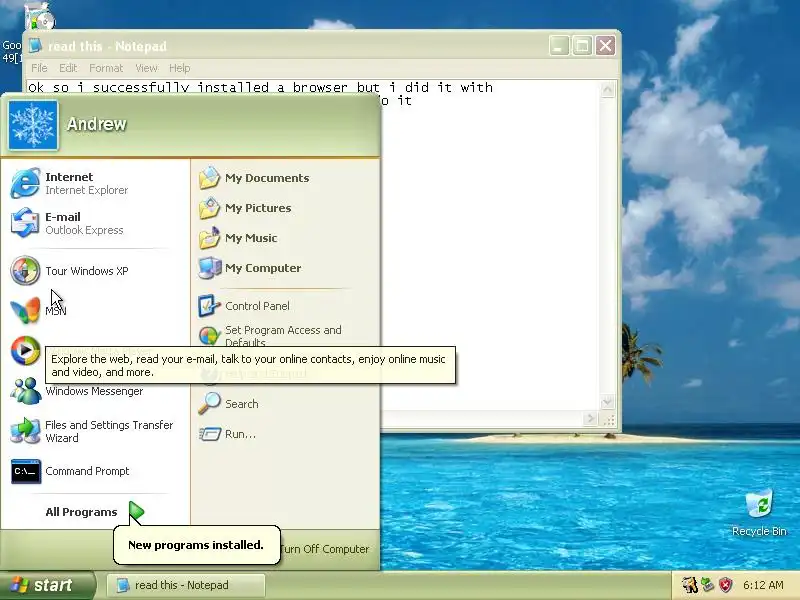800x600 pixels.
Task: Select the desktop disc icon at top left
Action: pos(39,16)
